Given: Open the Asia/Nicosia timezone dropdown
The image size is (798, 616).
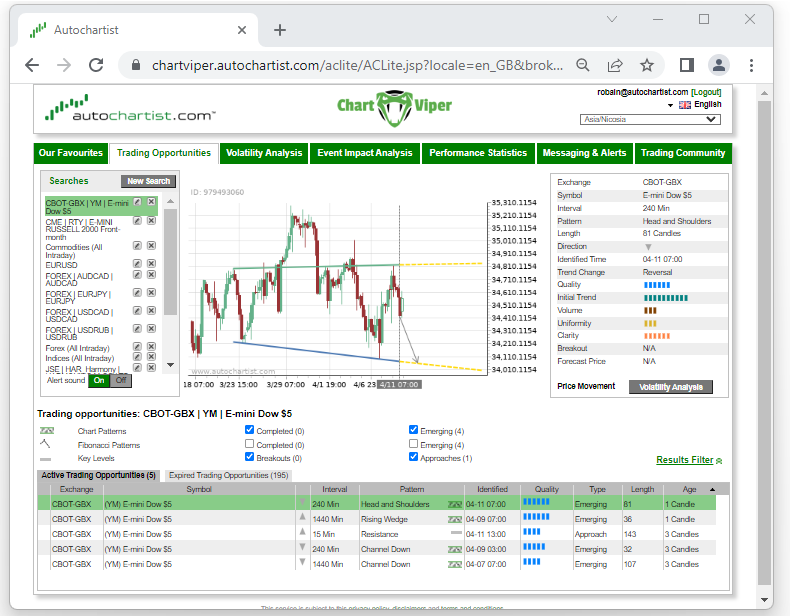Looking at the screenshot, I should click(650, 119).
